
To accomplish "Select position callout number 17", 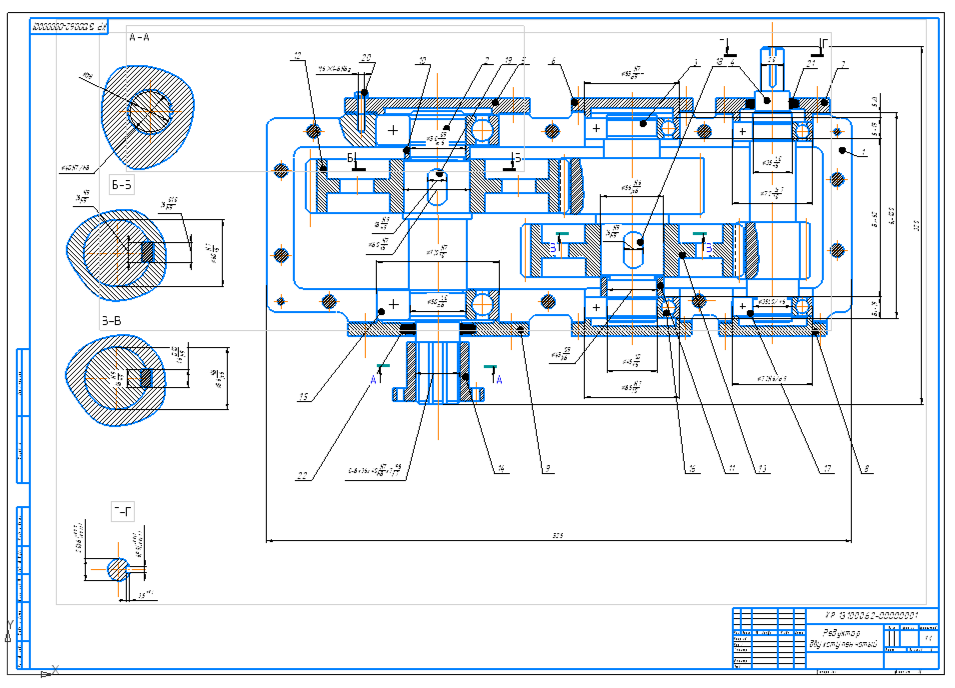I will coord(827,469).
